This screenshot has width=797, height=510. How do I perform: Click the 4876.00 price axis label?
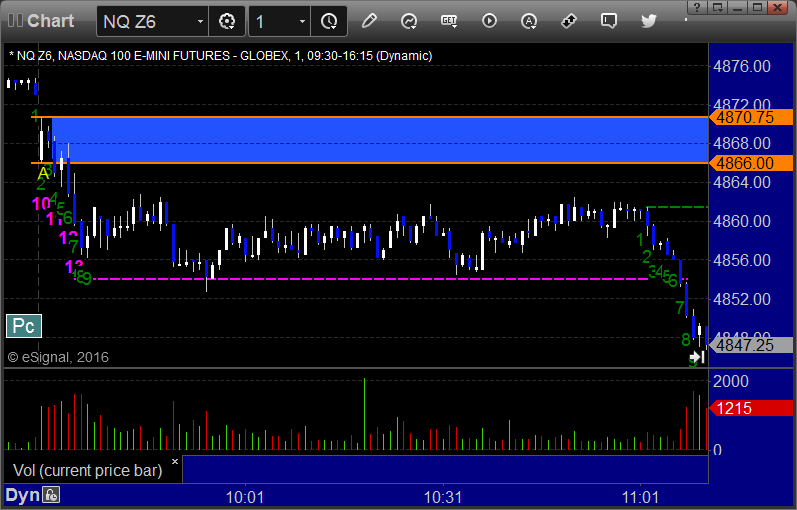[742, 66]
